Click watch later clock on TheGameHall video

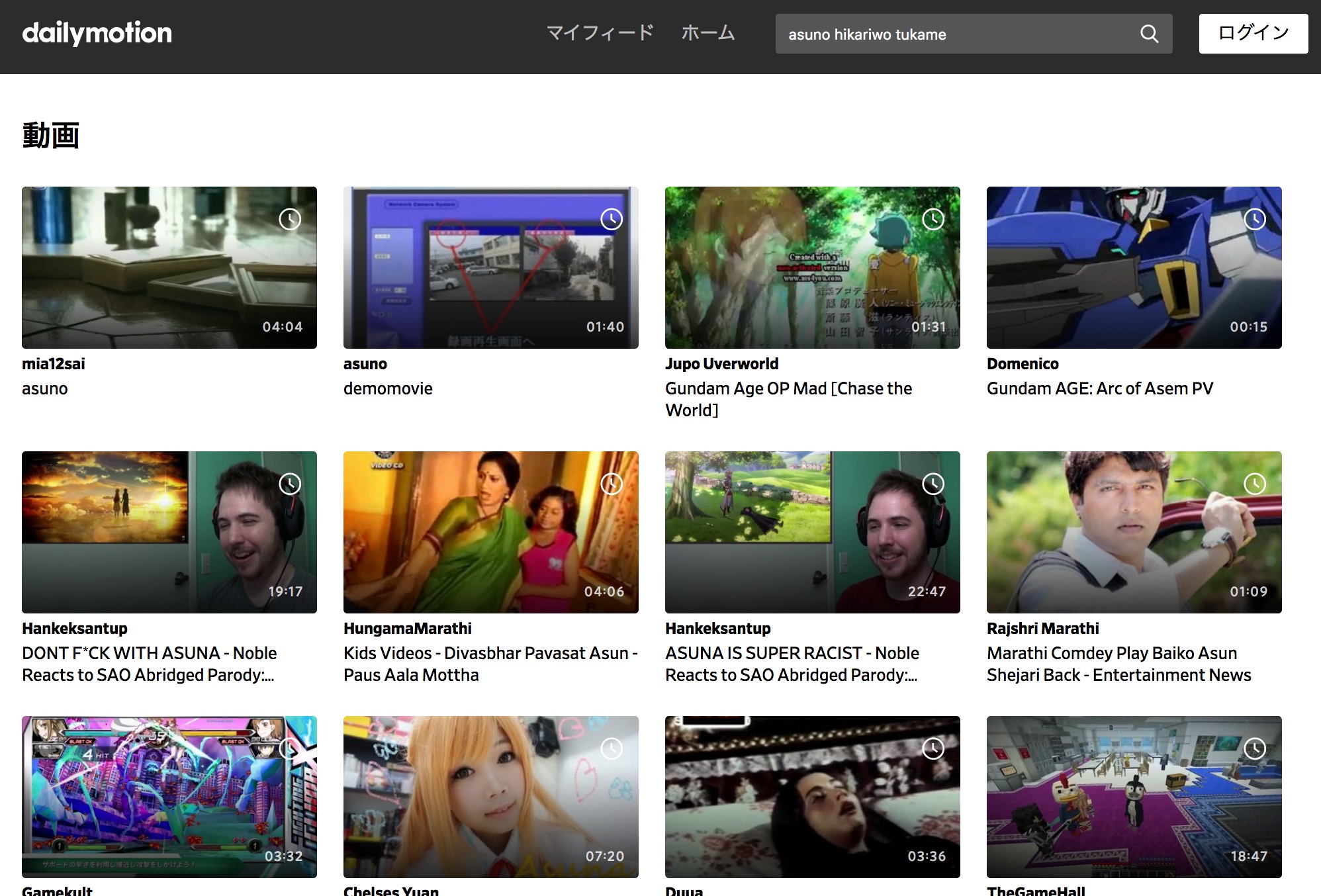click(x=1255, y=748)
